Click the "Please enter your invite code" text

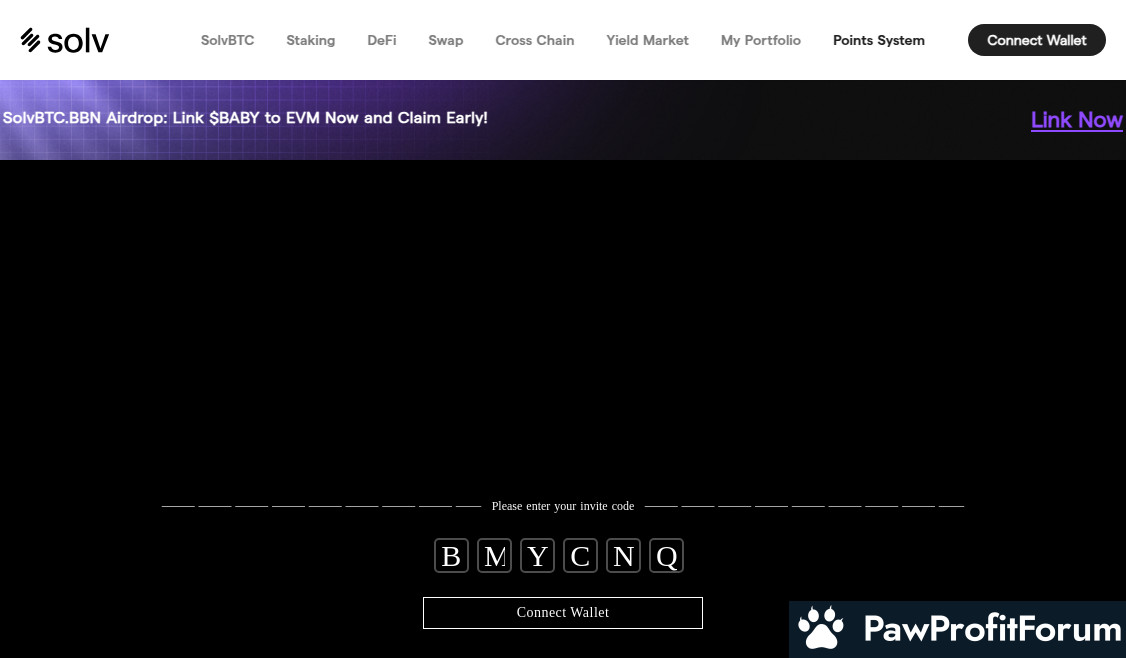pos(563,506)
